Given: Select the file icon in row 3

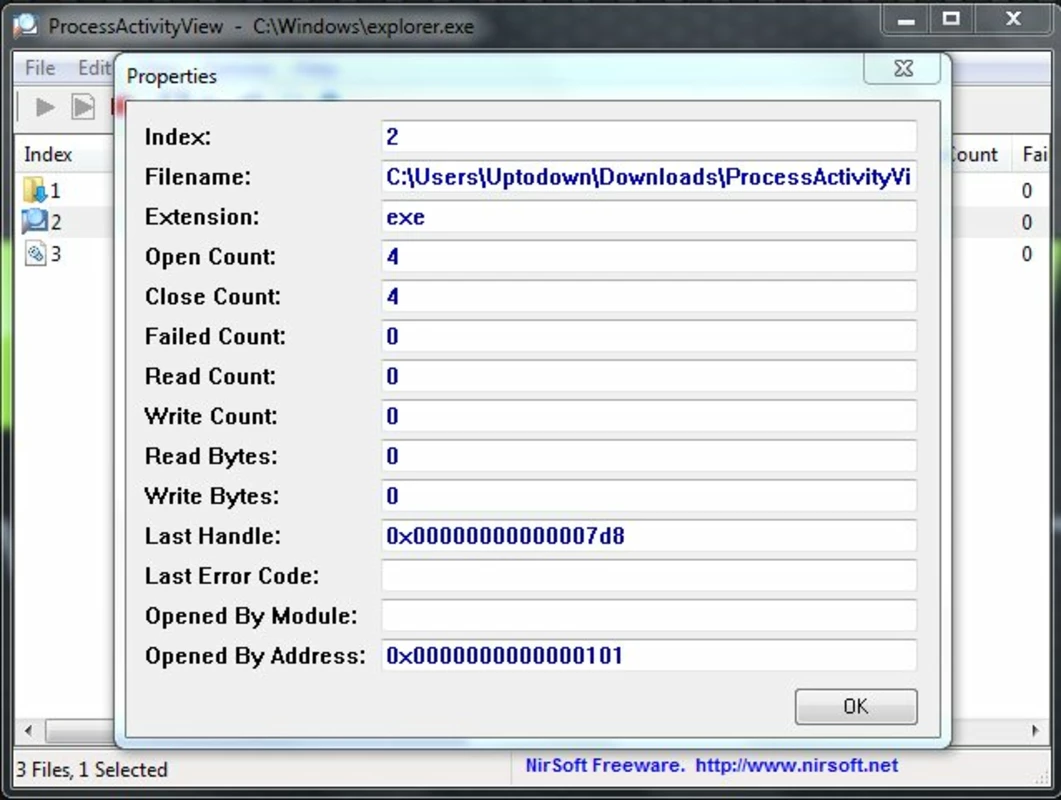Looking at the screenshot, I should (35, 254).
